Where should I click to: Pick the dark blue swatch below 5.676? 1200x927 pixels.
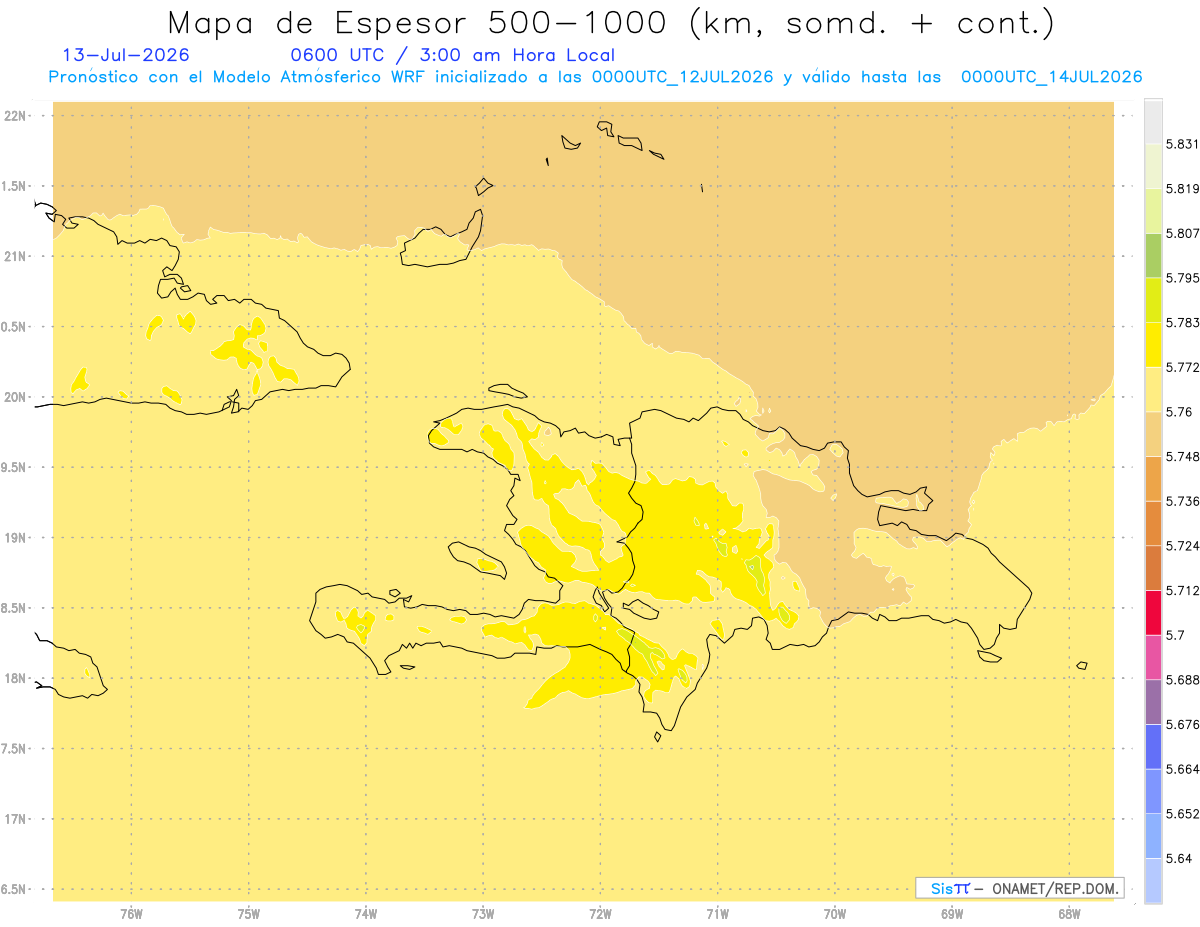(1153, 746)
